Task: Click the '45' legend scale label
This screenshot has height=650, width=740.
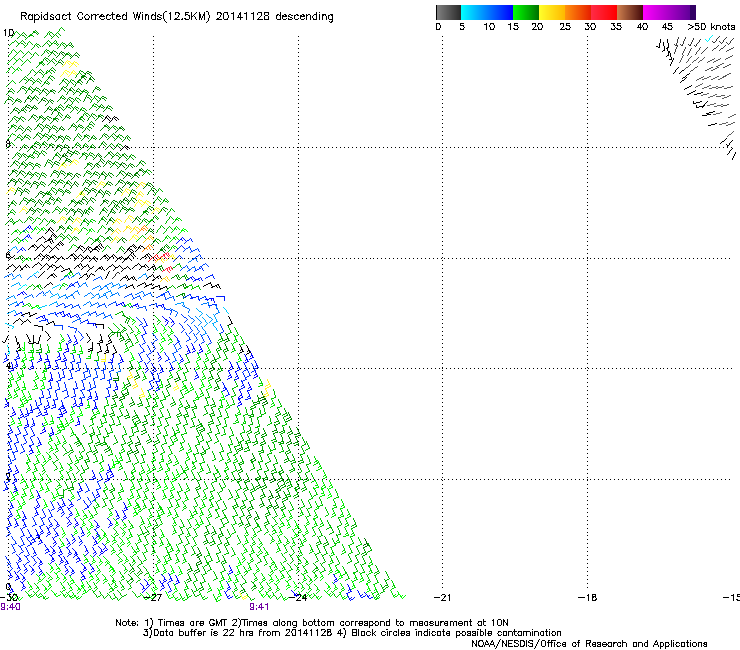Action: tap(667, 27)
